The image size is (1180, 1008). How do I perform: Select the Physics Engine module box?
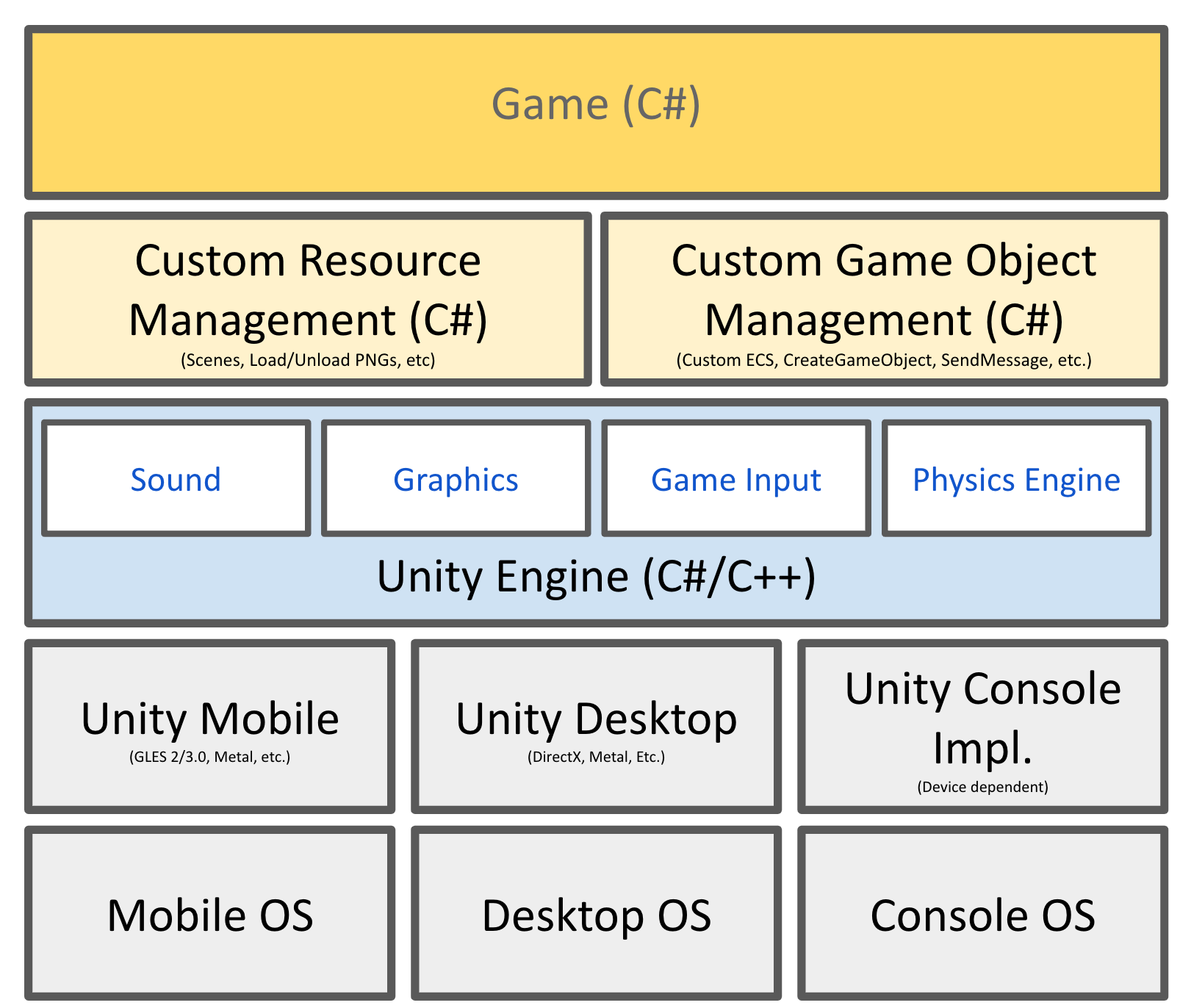click(1016, 478)
